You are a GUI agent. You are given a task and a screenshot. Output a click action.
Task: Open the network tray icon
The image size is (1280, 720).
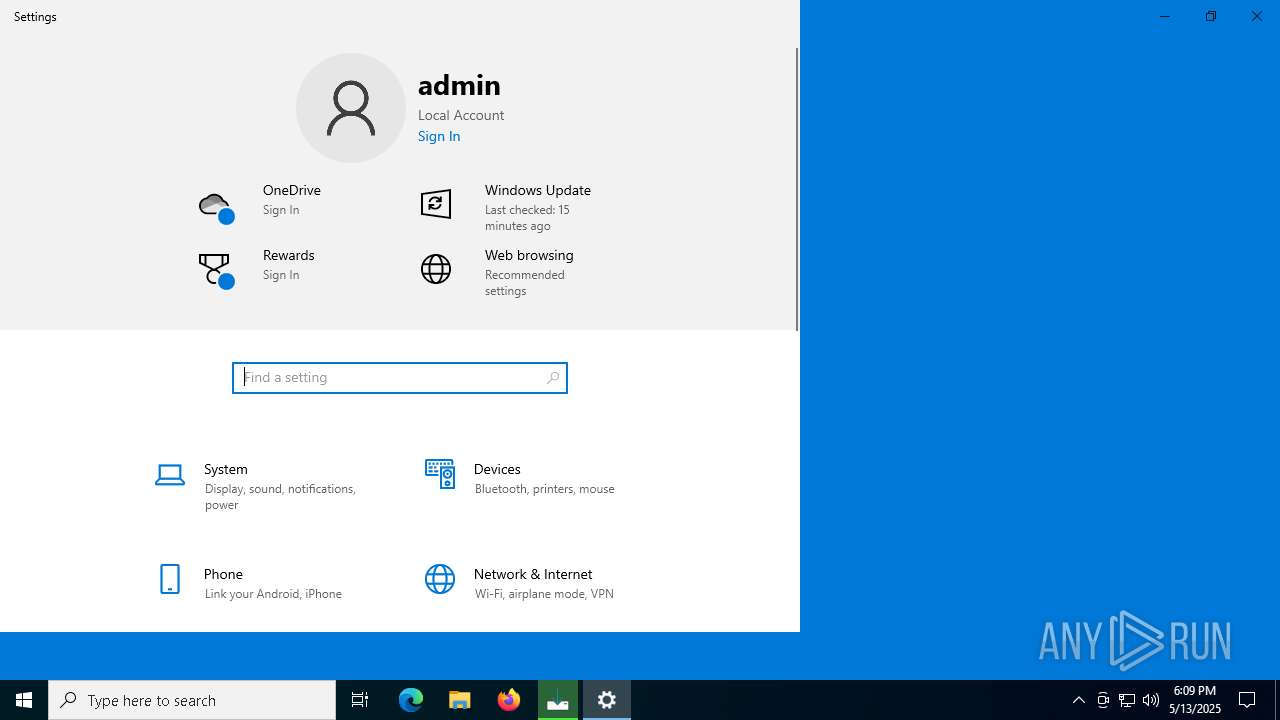coord(1127,700)
